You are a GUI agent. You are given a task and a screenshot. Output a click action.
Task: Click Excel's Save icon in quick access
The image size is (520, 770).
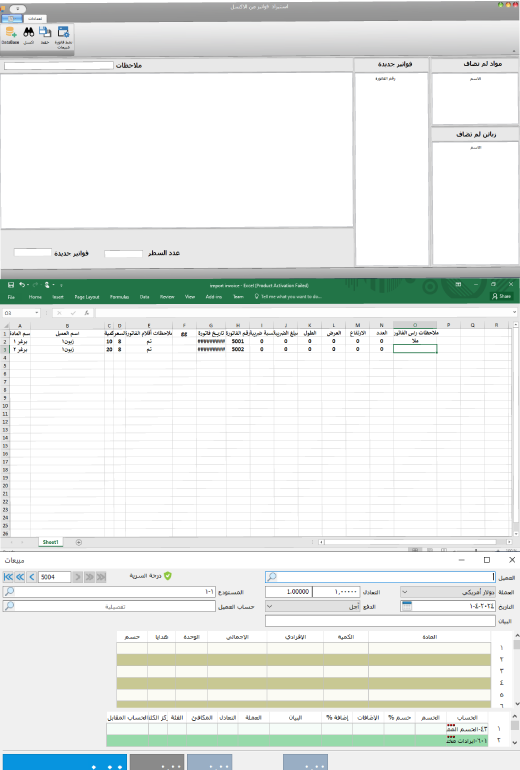coord(11,285)
